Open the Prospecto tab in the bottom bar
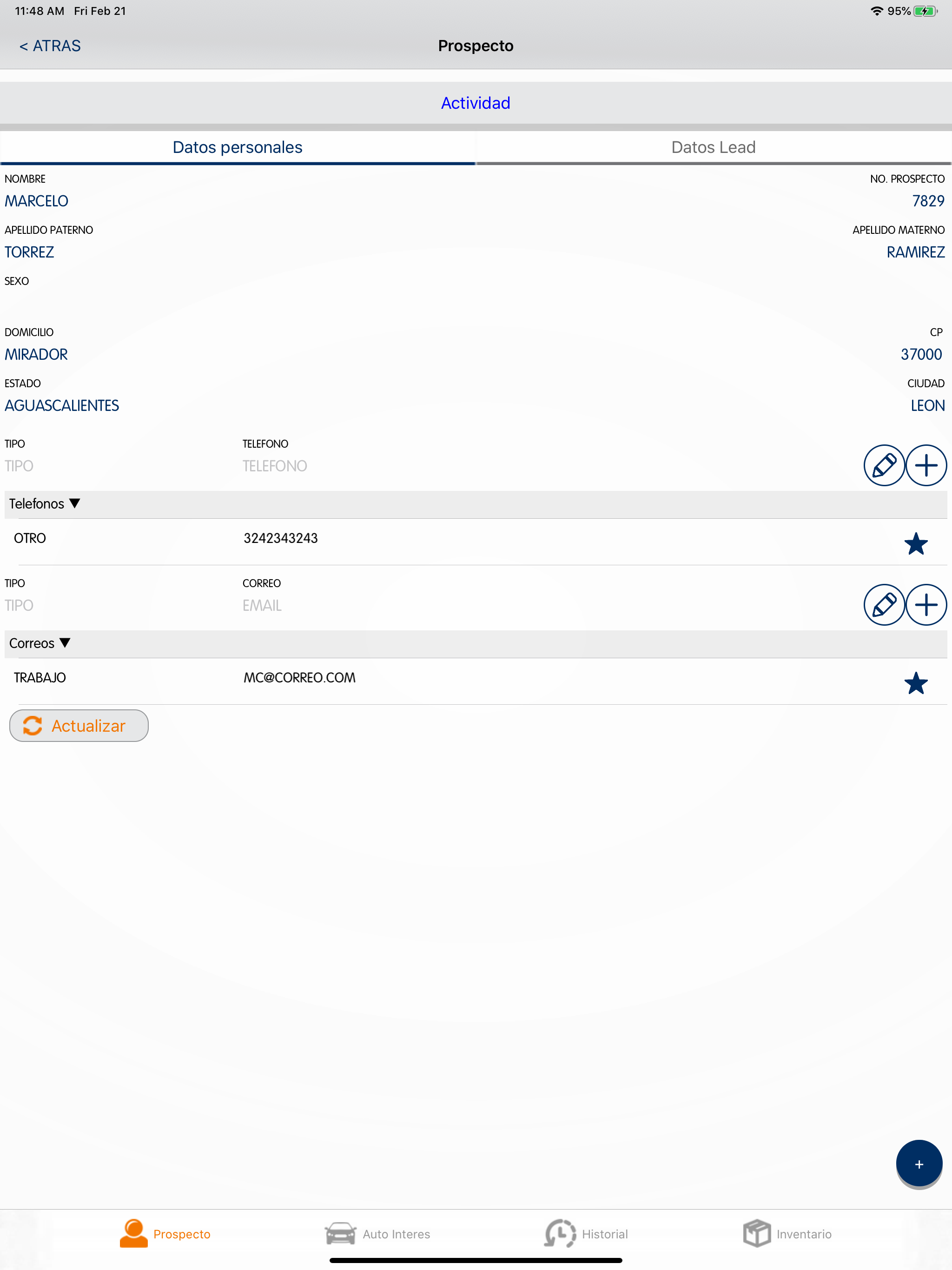The image size is (952, 1270). click(x=165, y=1234)
